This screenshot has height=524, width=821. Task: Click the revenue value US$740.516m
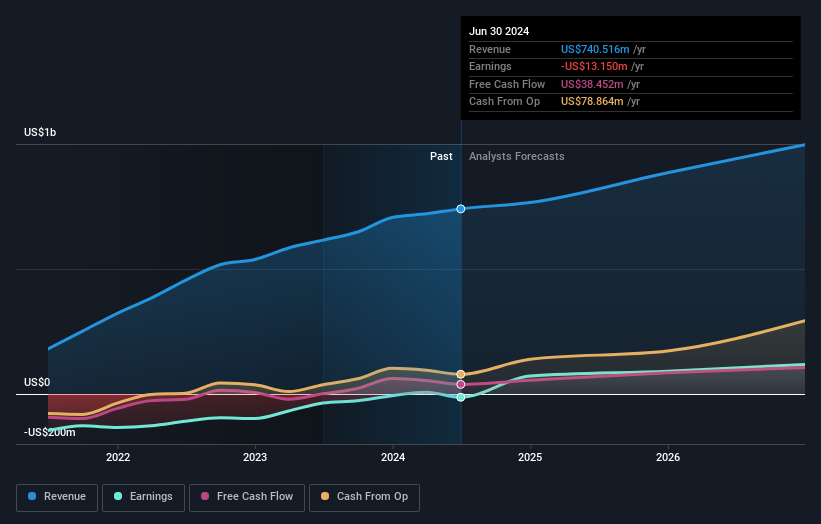coord(595,49)
